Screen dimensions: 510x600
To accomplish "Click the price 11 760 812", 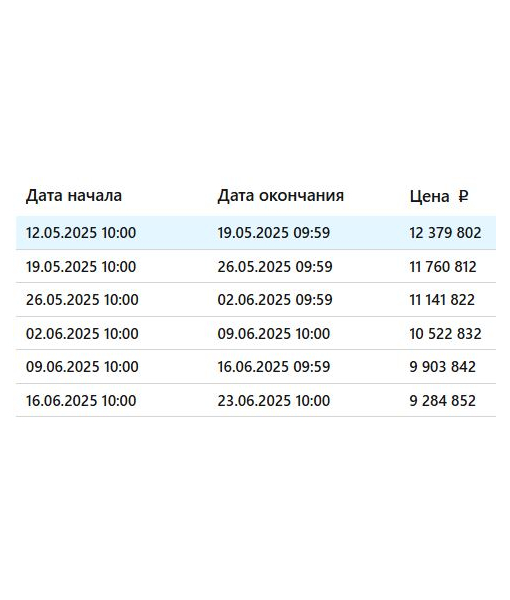I will coord(443,267).
